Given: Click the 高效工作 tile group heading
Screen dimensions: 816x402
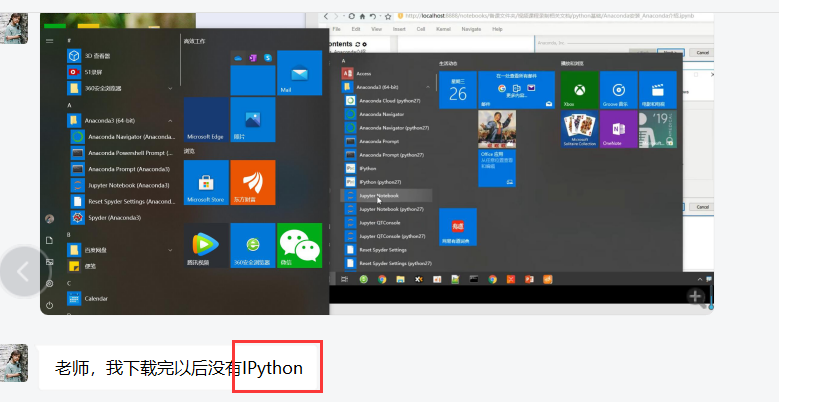Looking at the screenshot, I should pos(194,41).
